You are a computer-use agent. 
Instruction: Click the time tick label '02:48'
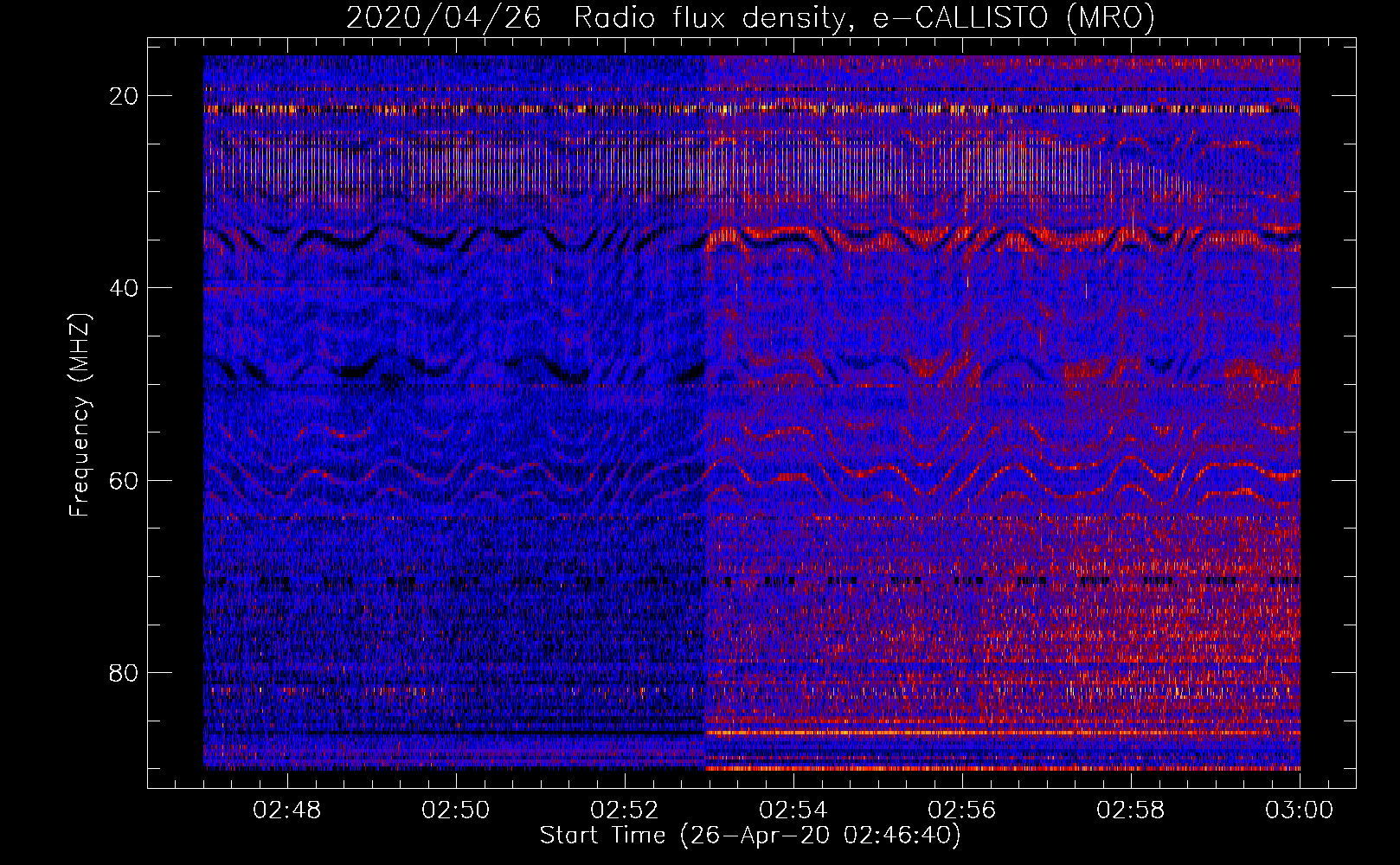pos(287,811)
